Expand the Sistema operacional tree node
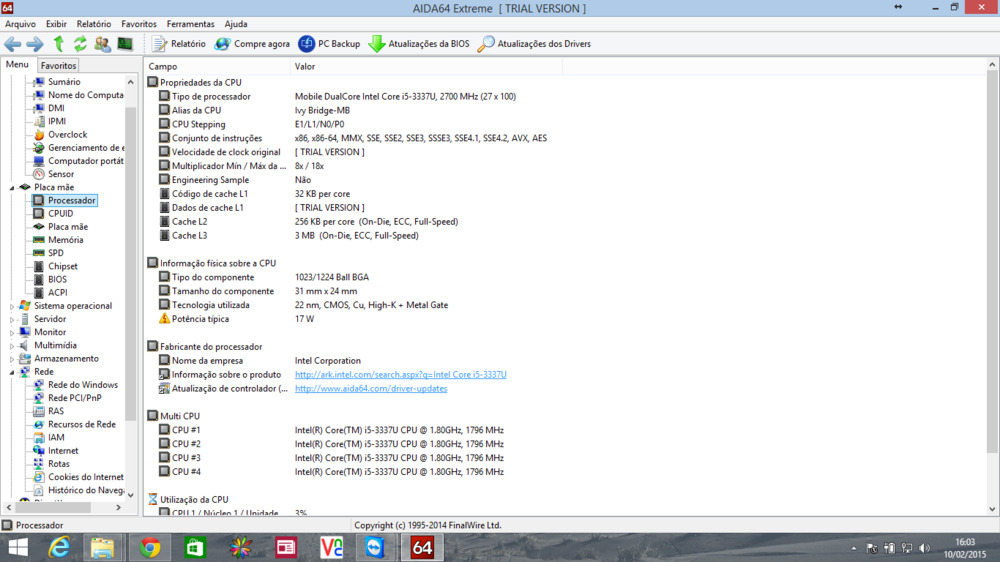 pyautogui.click(x=13, y=306)
